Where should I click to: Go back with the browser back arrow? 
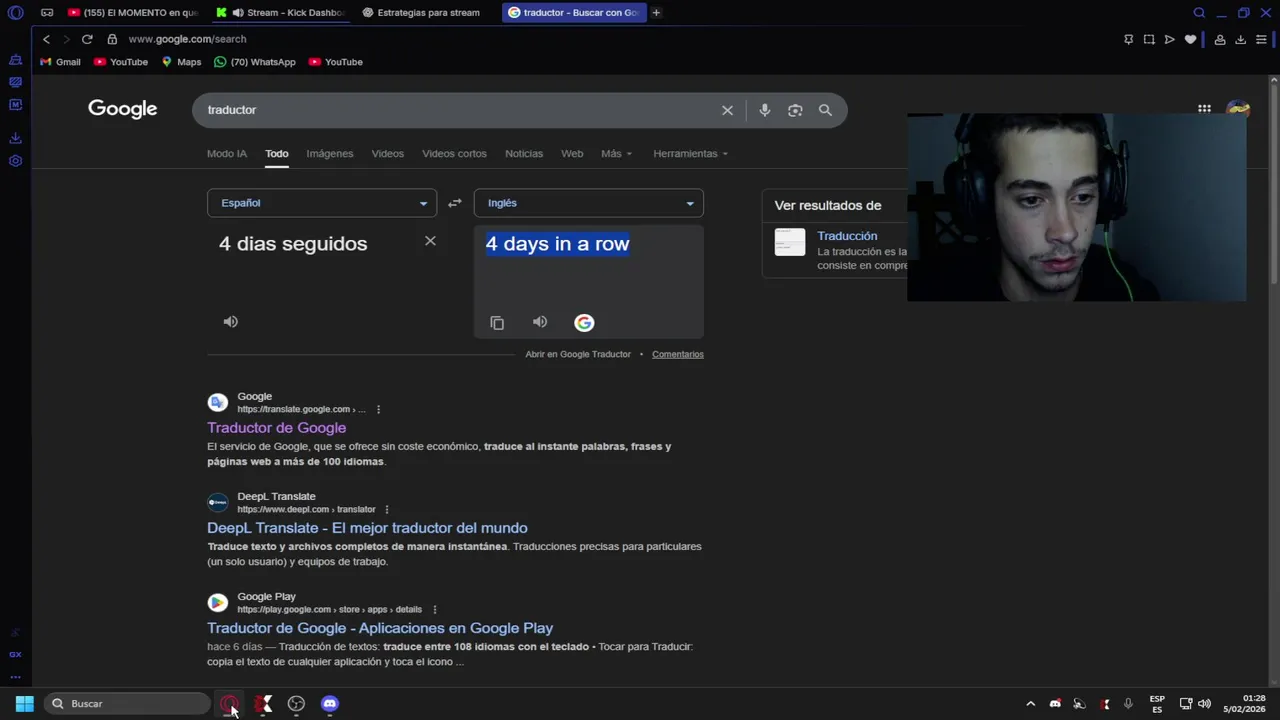point(46,39)
